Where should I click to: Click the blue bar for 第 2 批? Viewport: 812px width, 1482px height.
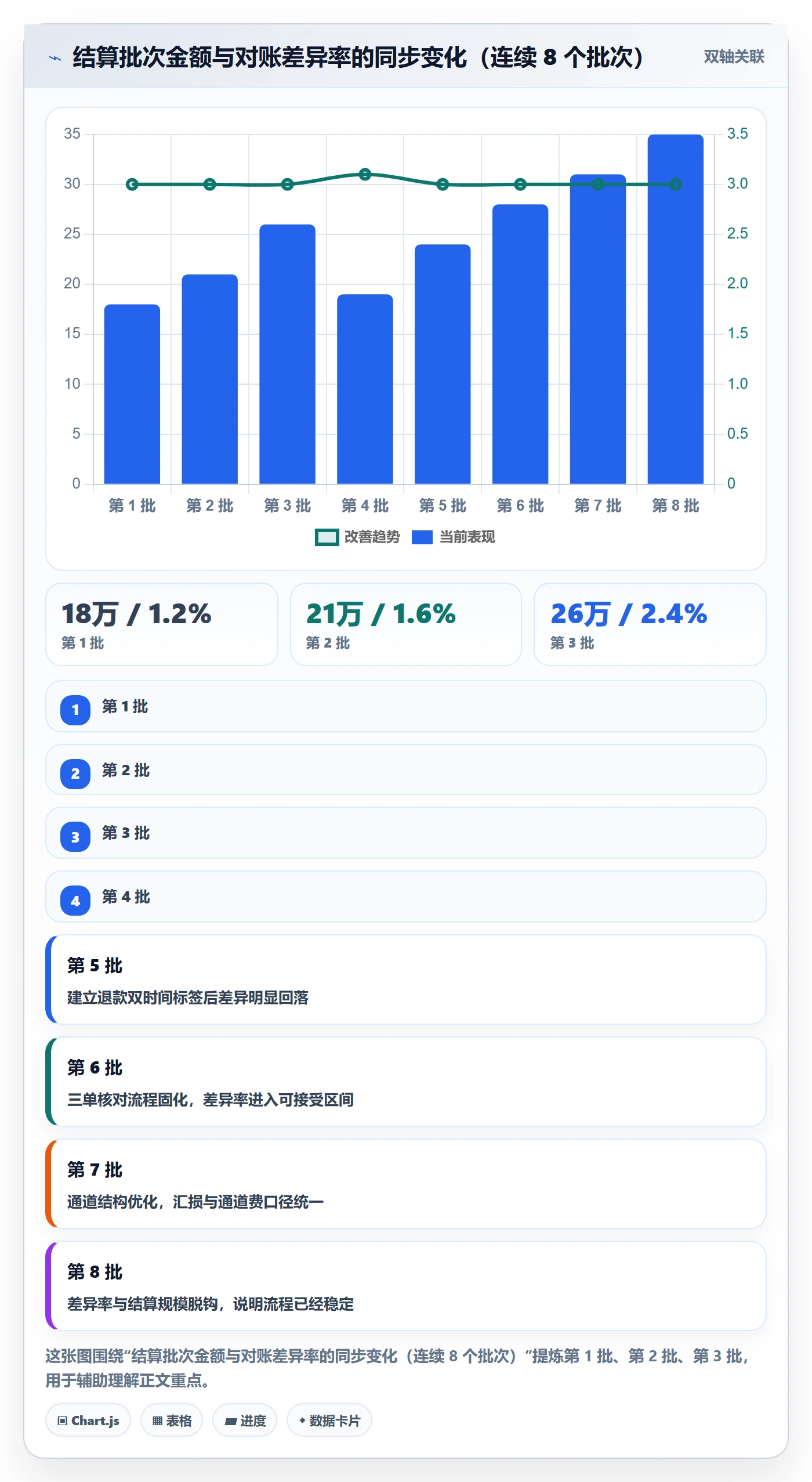[x=210, y=379]
